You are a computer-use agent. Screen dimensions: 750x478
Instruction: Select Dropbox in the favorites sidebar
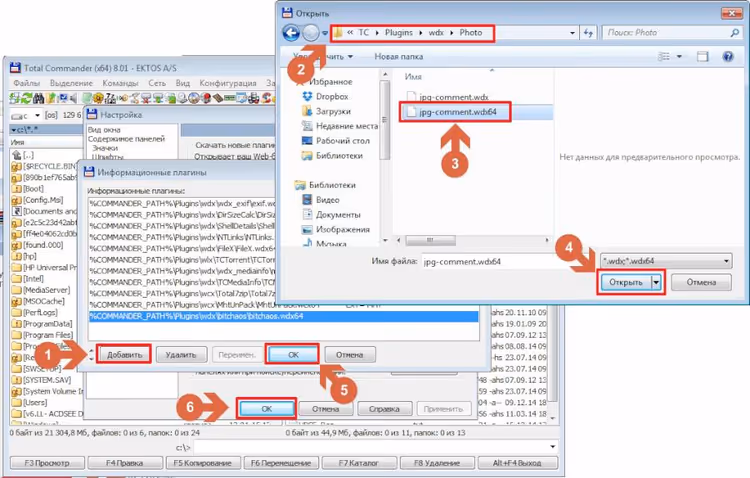[x=325, y=96]
